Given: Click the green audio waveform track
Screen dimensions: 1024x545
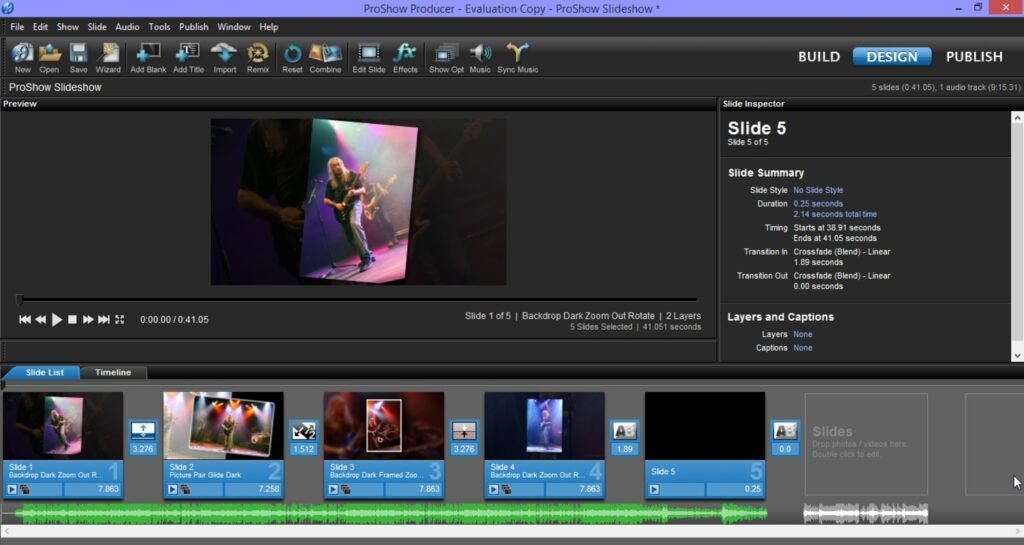Looking at the screenshot, I should pyautogui.click(x=391, y=514).
